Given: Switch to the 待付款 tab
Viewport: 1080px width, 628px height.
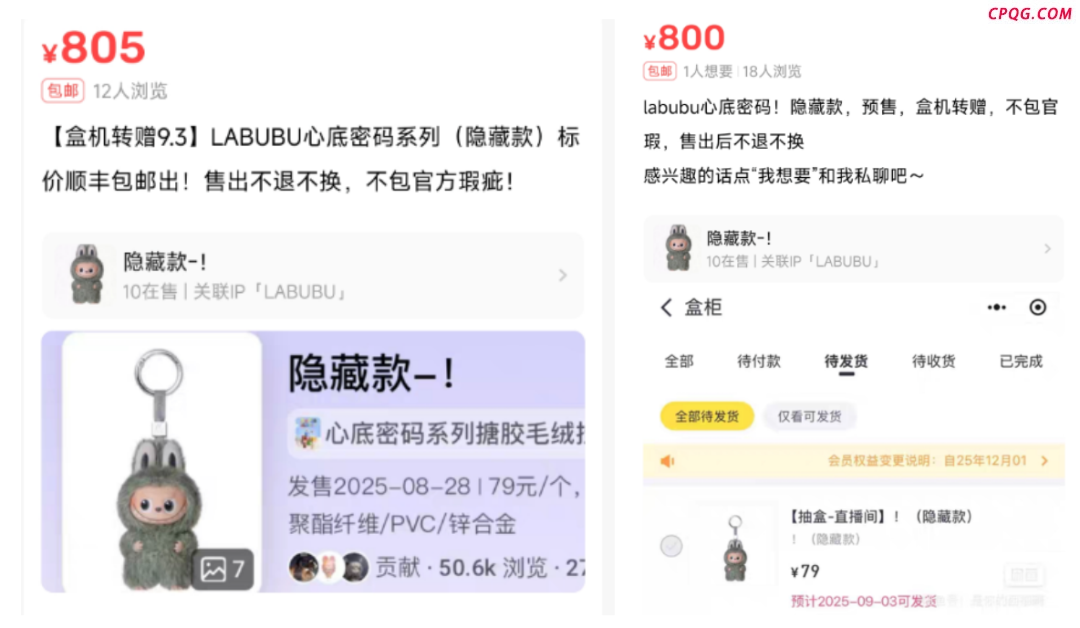Looking at the screenshot, I should (x=758, y=362).
